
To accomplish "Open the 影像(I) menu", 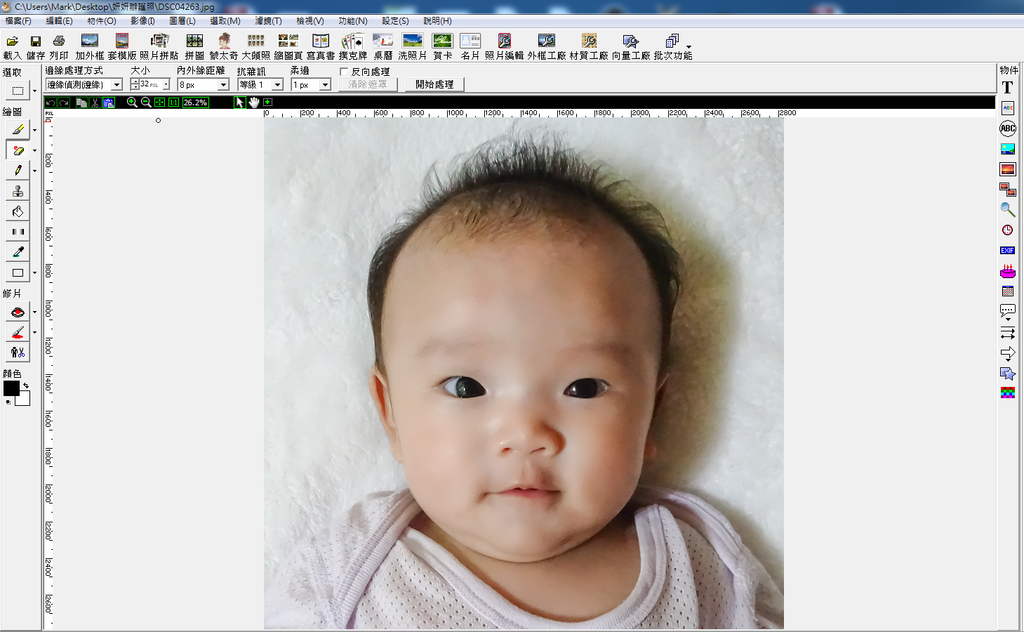I will pyautogui.click(x=142, y=21).
